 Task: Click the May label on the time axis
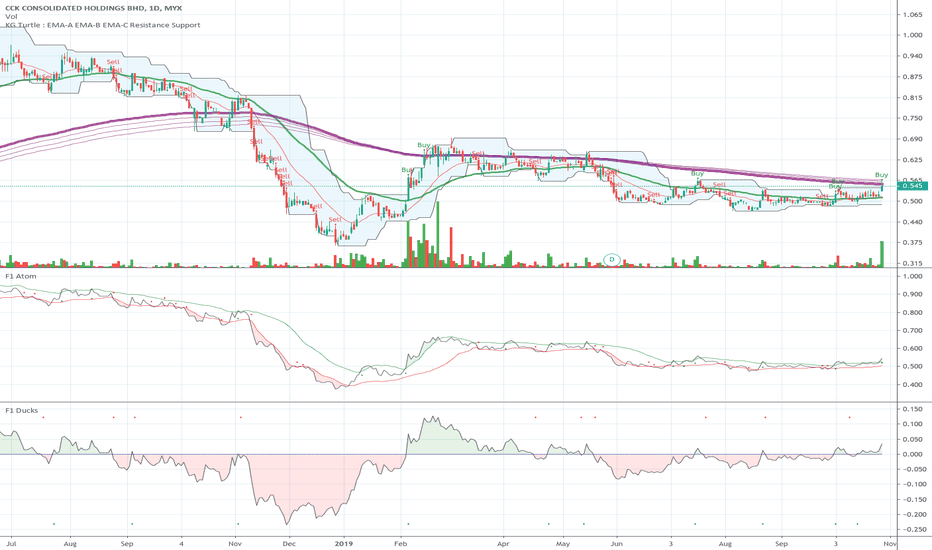(563, 543)
